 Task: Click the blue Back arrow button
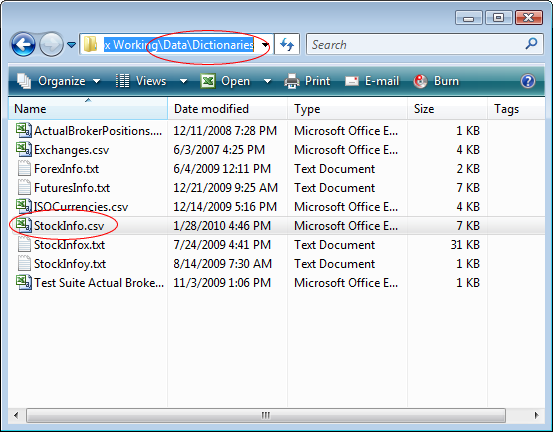pyautogui.click(x=23, y=44)
